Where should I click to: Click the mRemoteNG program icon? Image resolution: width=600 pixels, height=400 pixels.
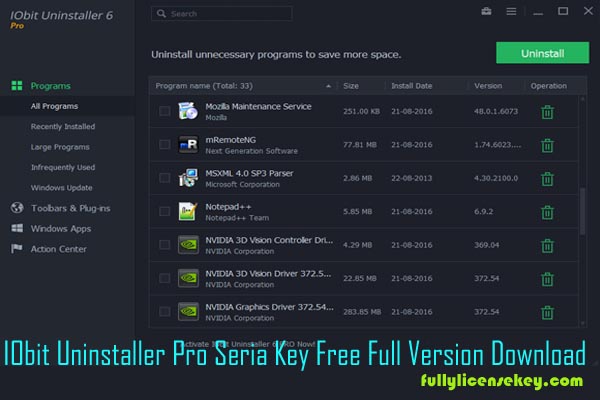tap(188, 144)
